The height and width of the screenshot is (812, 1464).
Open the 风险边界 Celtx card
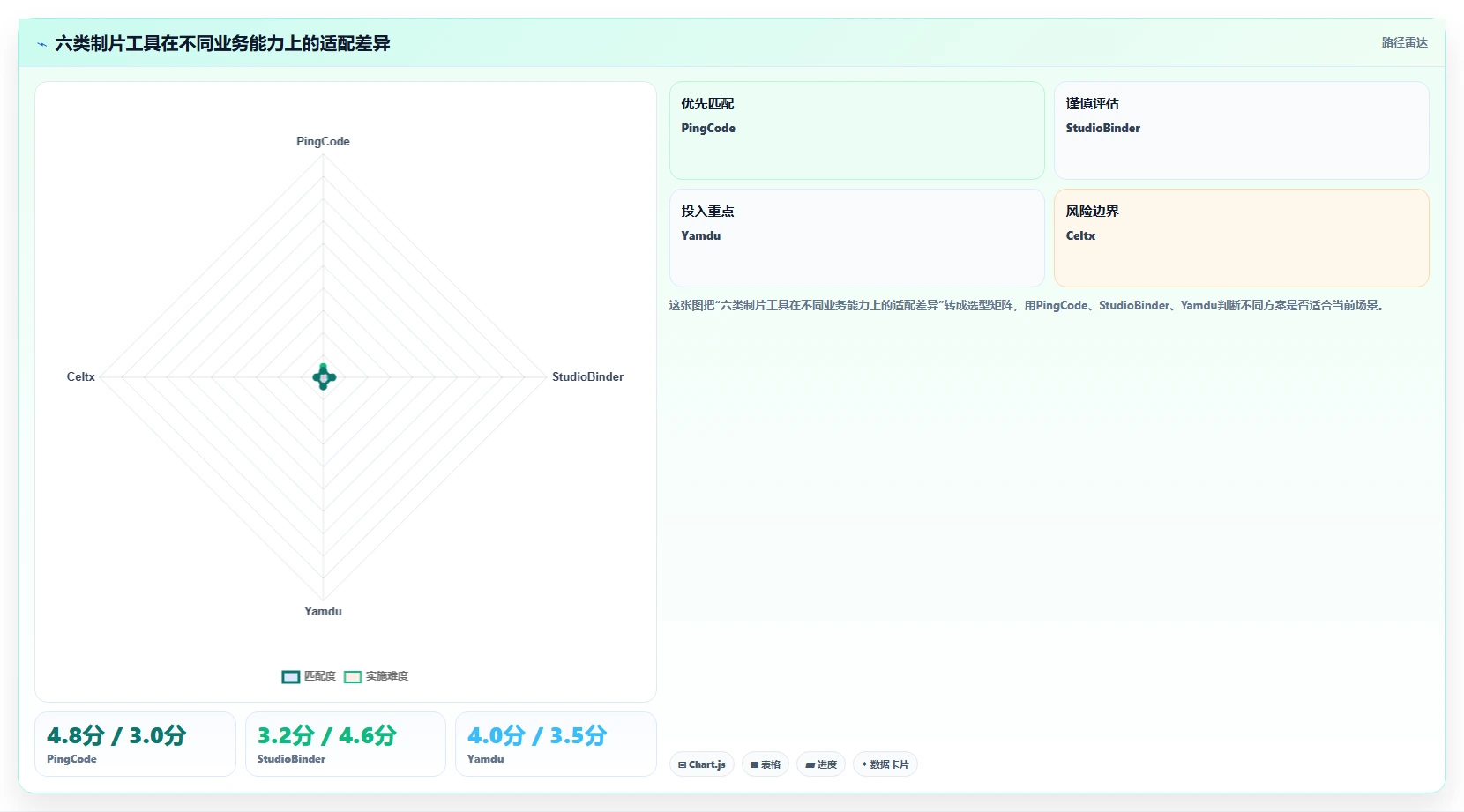click(1242, 238)
